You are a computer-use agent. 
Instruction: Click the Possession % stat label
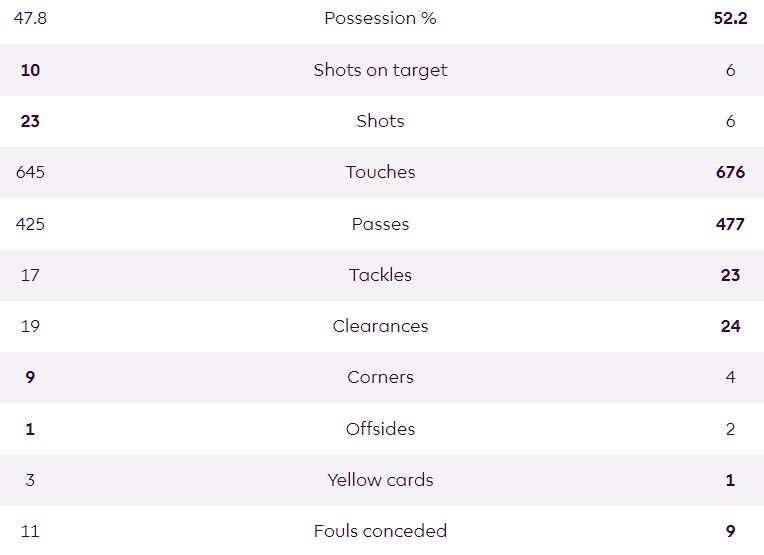pyautogui.click(x=380, y=18)
